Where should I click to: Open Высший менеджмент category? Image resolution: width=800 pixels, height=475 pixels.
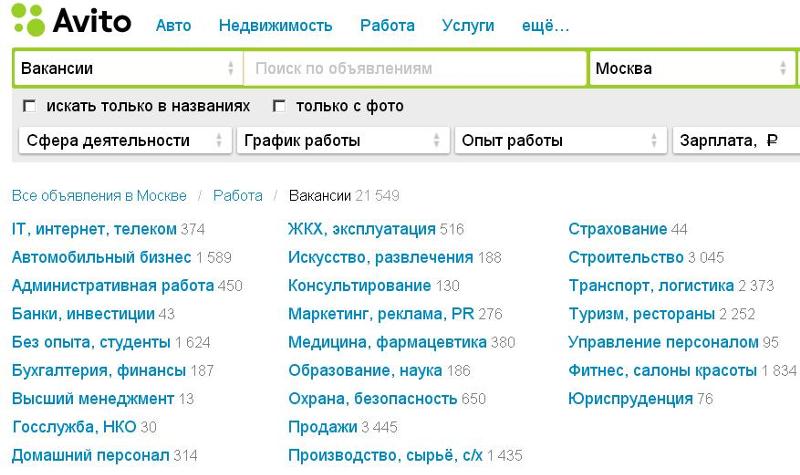point(93,398)
